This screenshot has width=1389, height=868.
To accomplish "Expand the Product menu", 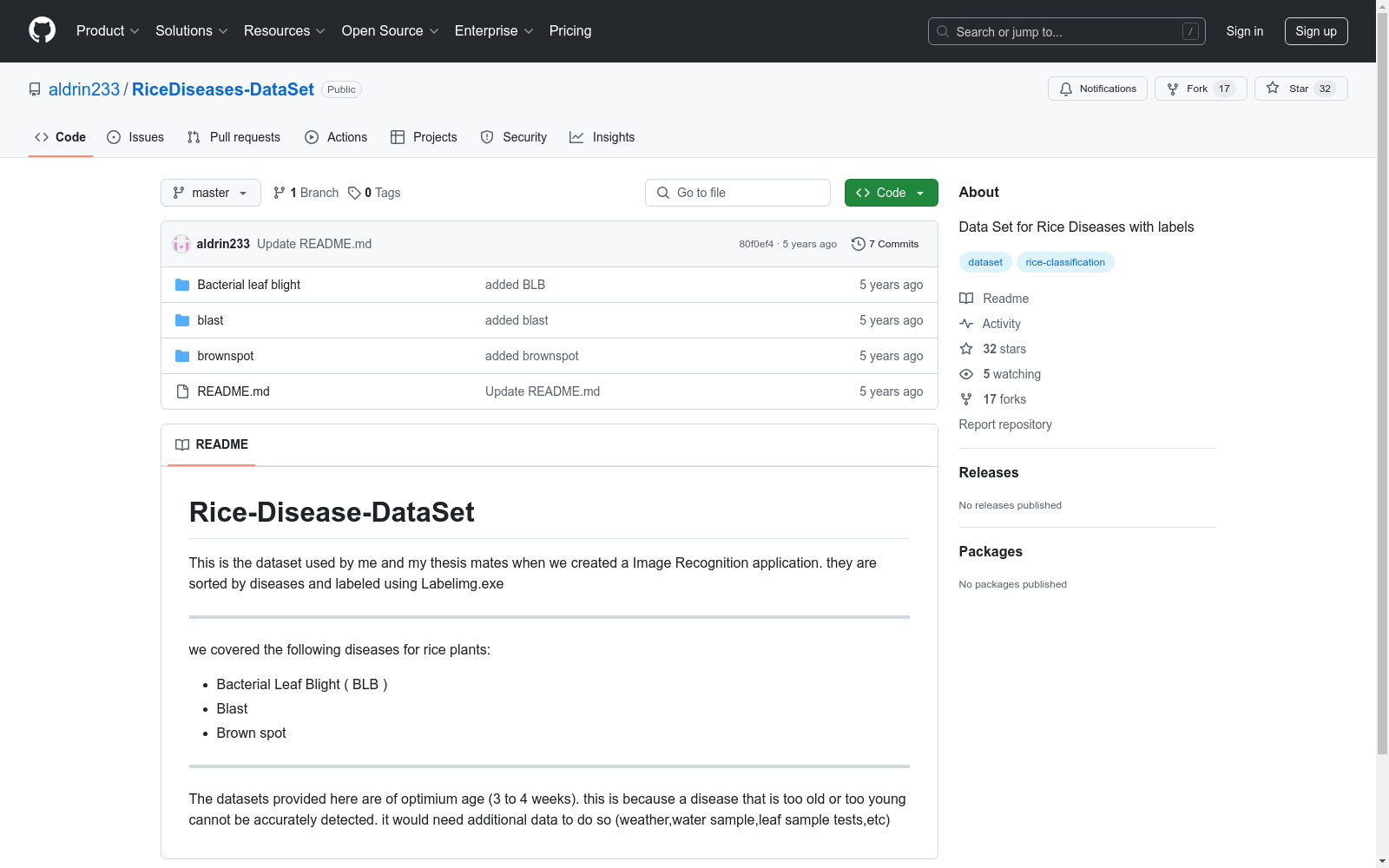I will click(108, 30).
